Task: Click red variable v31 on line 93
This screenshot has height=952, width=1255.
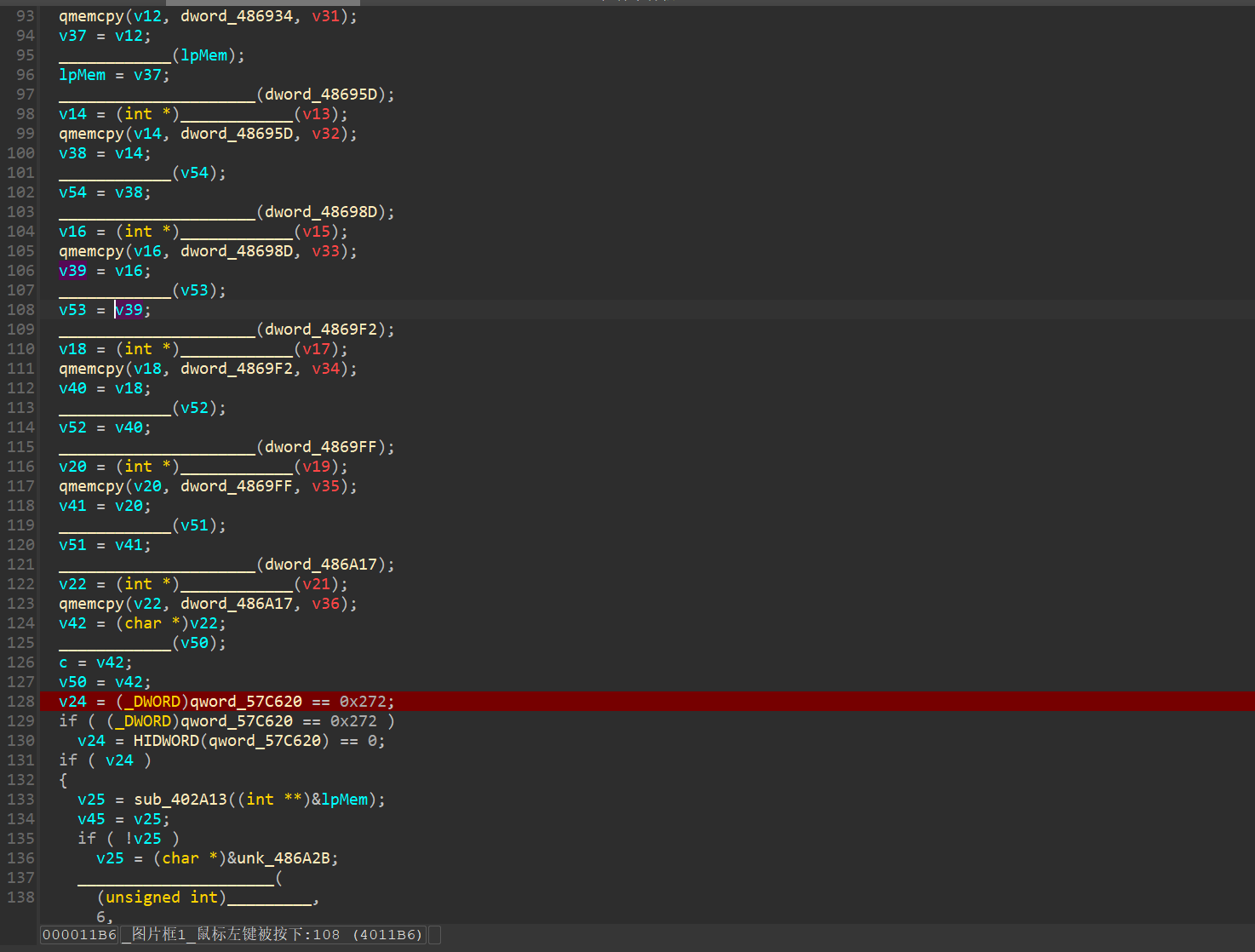Action: pos(325,16)
